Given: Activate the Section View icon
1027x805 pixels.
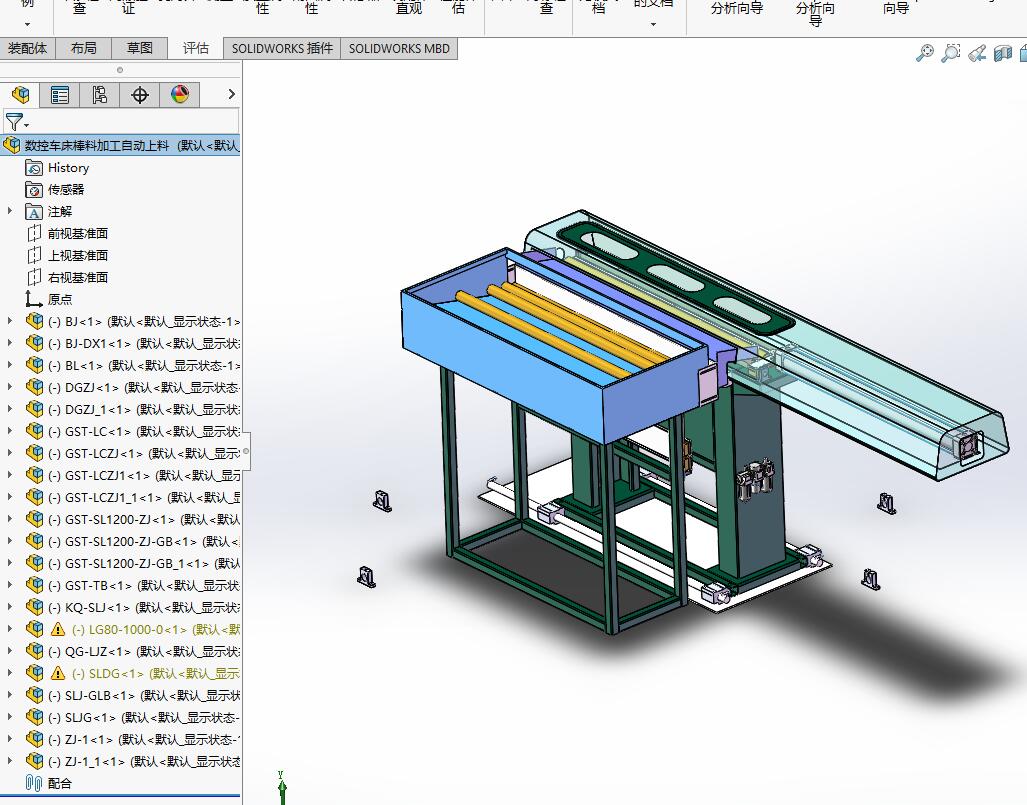Looking at the screenshot, I should (x=1003, y=52).
